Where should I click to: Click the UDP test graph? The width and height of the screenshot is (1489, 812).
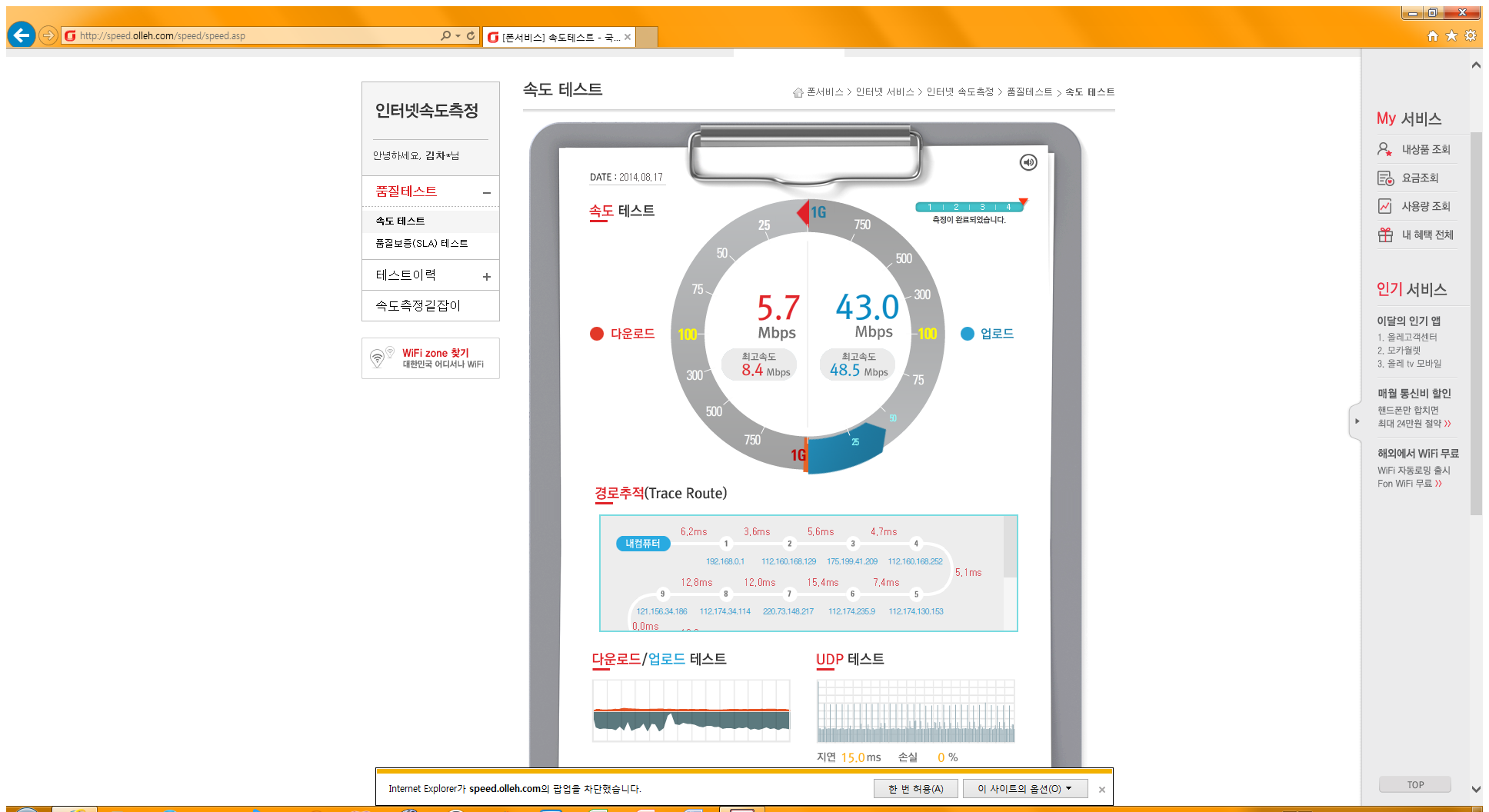[x=916, y=710]
